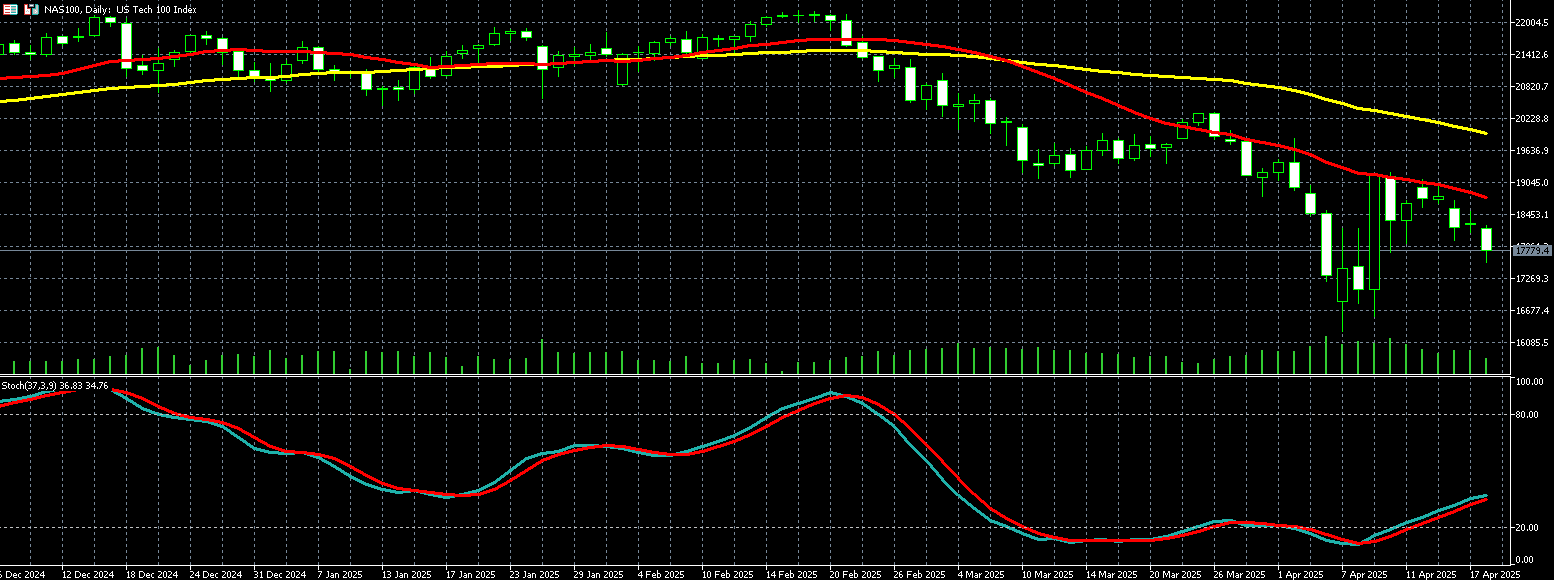The width and height of the screenshot is (1554, 580).
Task: Click the 20228.8 level on price axis
Action: click(1531, 118)
